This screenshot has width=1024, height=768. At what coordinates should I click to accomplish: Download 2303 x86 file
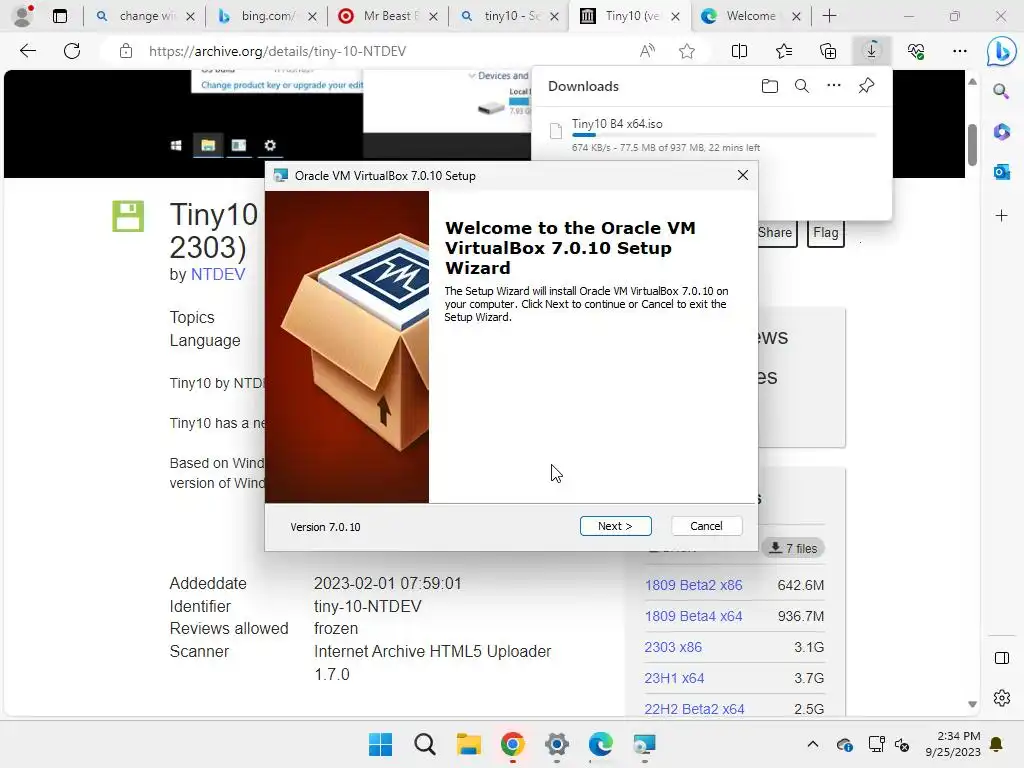click(673, 647)
